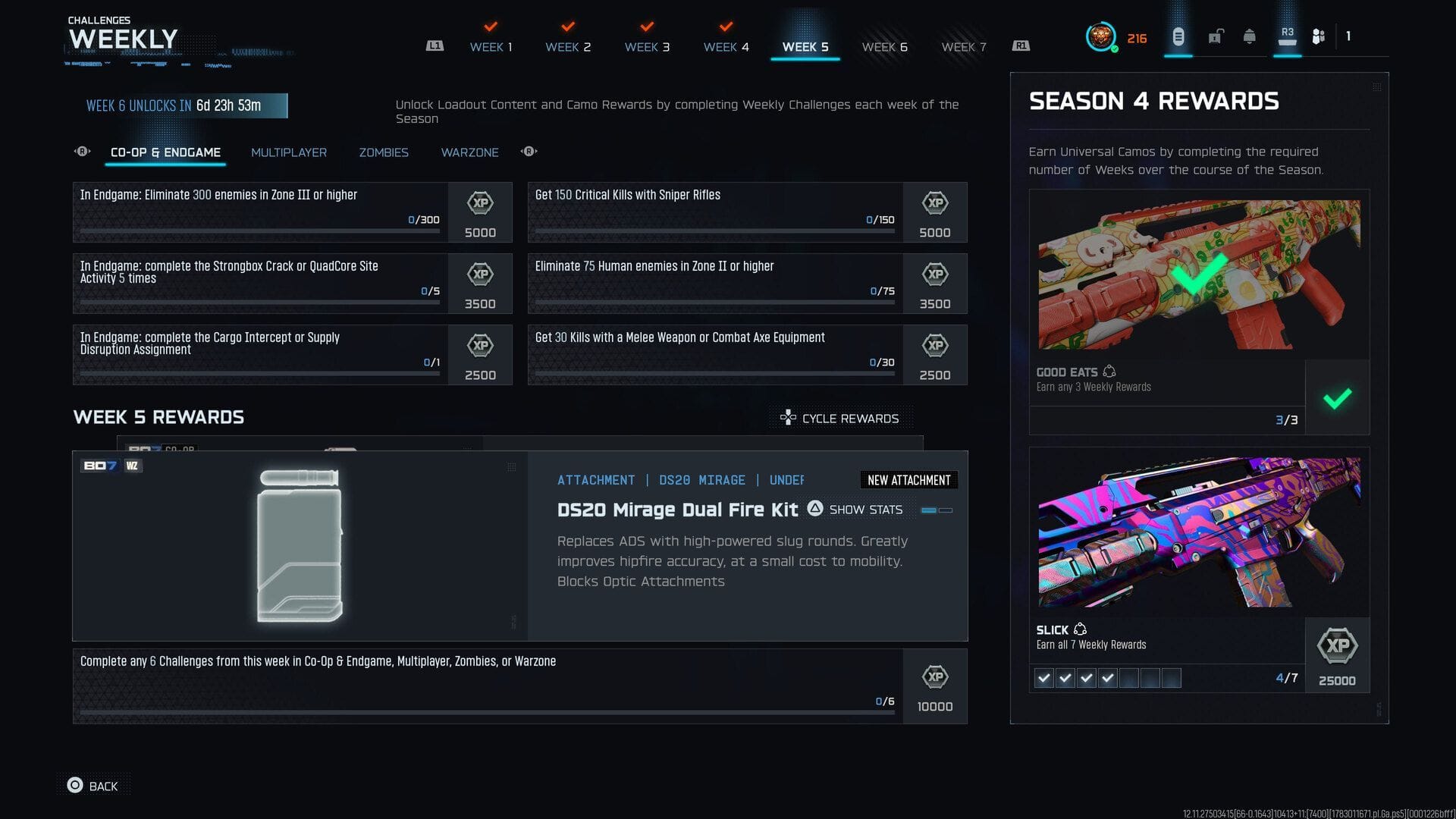Viewport: 1456px width, 819px height.
Task: Open the battle pass token icon
Action: [1178, 36]
